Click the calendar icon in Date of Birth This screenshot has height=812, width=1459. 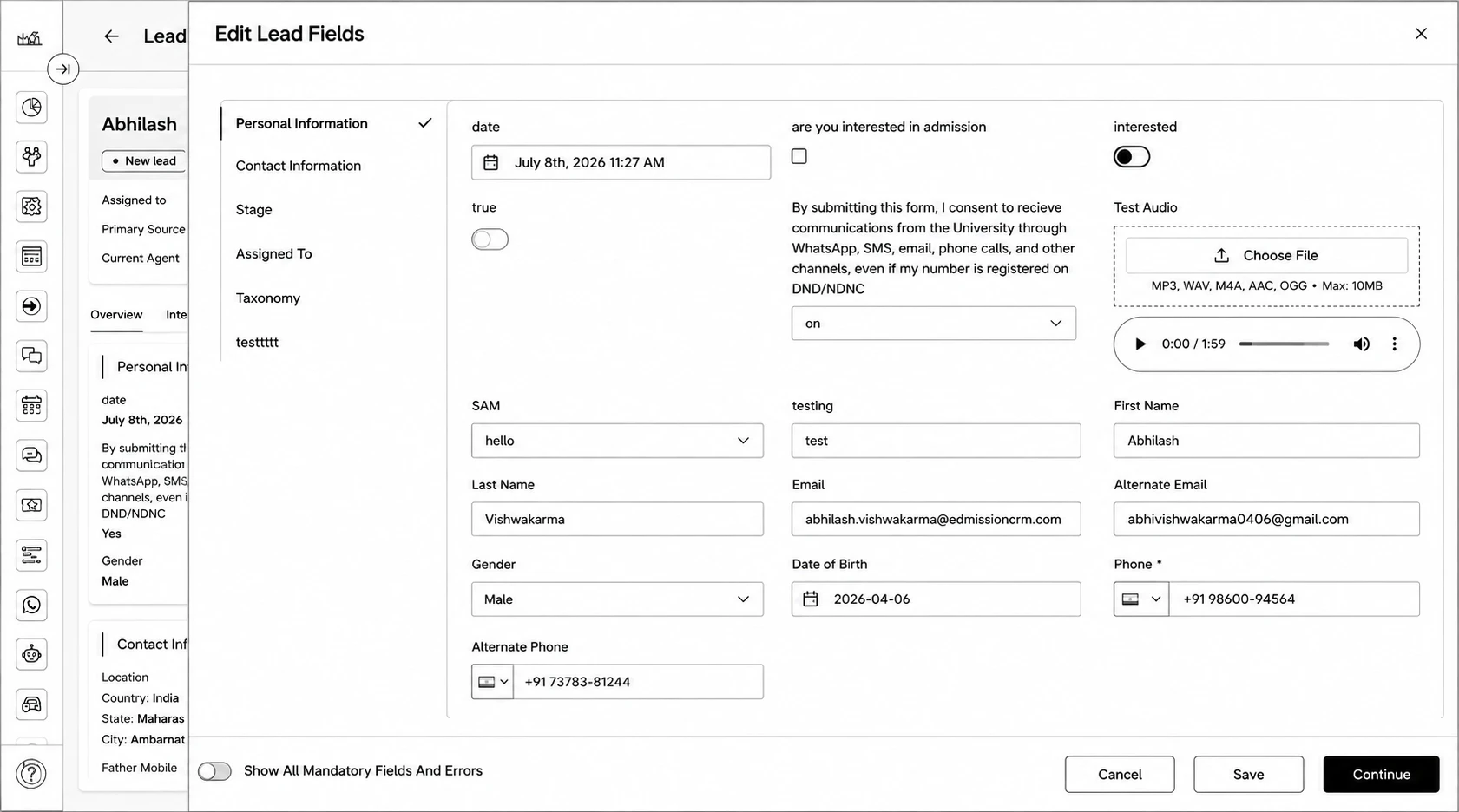[811, 599]
